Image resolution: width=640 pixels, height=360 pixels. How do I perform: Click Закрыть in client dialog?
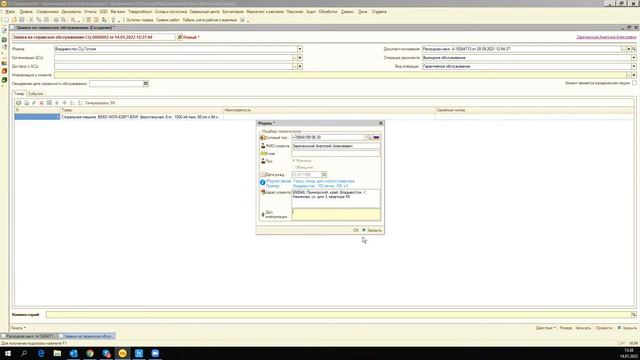(372, 230)
